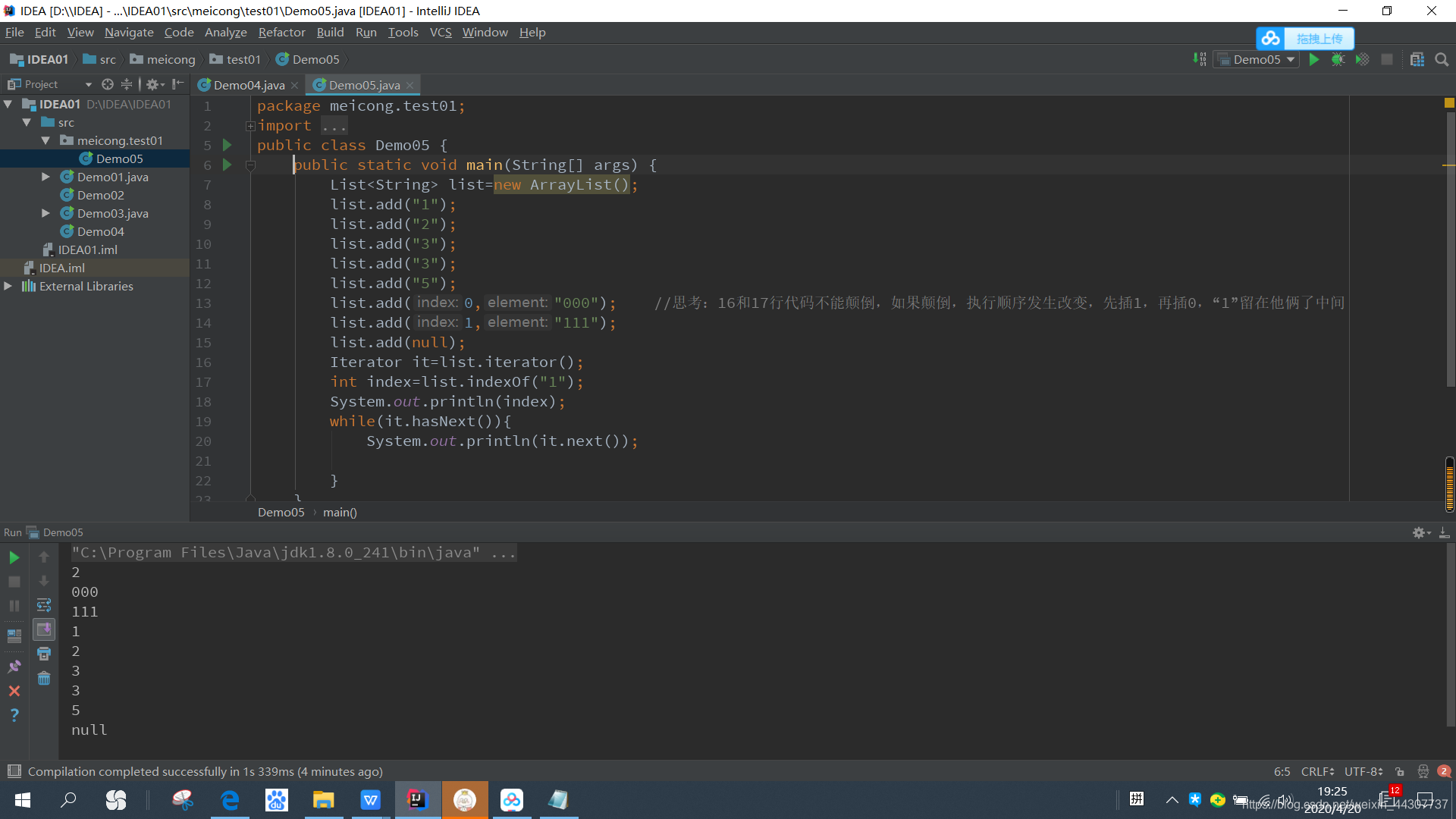Screen dimensions: 1456x819
Task: Click the Hector inspection icon in status bar
Action: click(x=1423, y=771)
